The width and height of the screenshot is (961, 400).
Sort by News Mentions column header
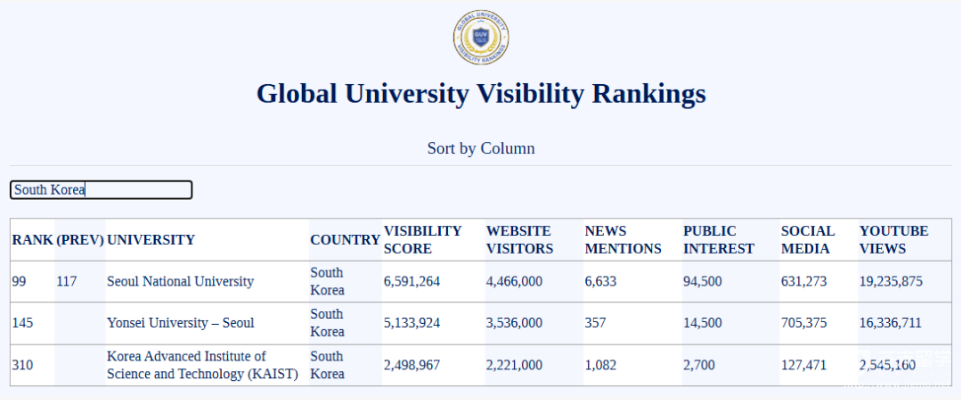623,240
